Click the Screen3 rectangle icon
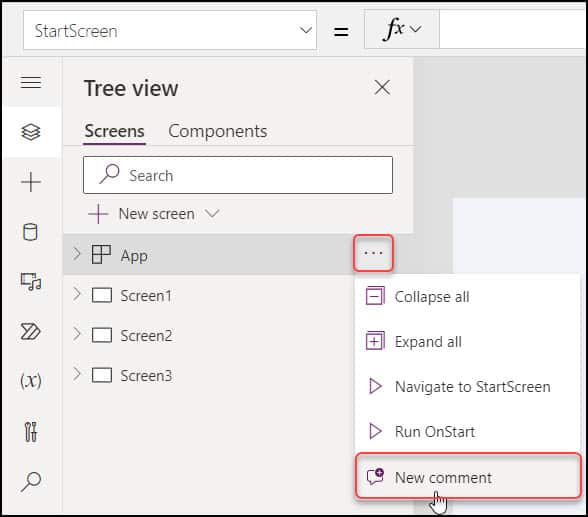This screenshot has height=517, width=588. (x=102, y=375)
